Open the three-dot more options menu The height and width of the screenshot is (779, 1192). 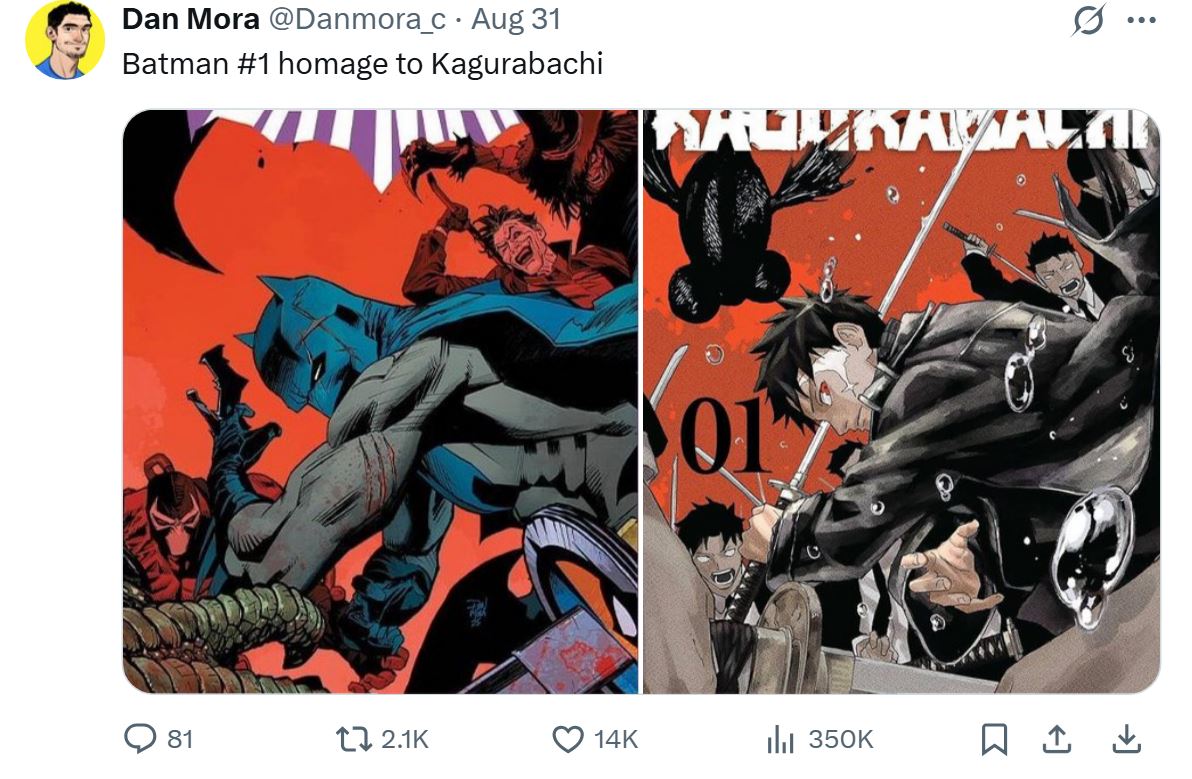[1141, 21]
